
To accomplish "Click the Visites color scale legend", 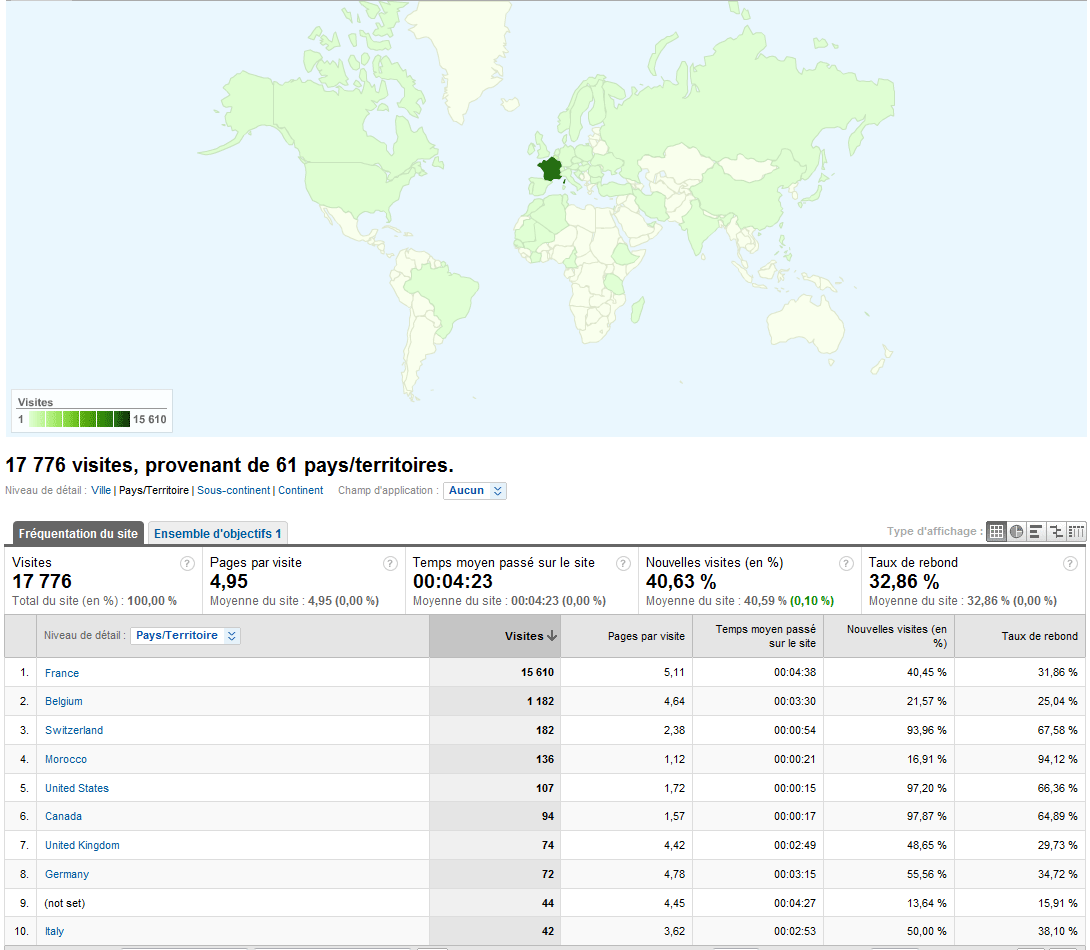I will [x=91, y=419].
